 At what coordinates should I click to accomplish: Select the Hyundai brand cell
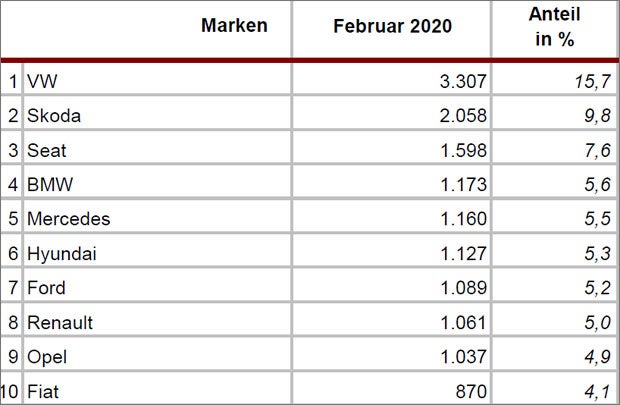click(x=62, y=254)
